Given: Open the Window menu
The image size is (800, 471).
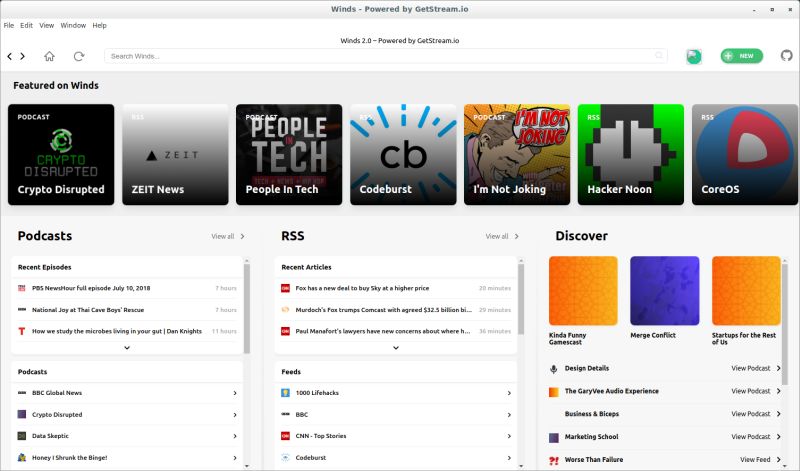Looking at the screenshot, I should pyautogui.click(x=73, y=25).
